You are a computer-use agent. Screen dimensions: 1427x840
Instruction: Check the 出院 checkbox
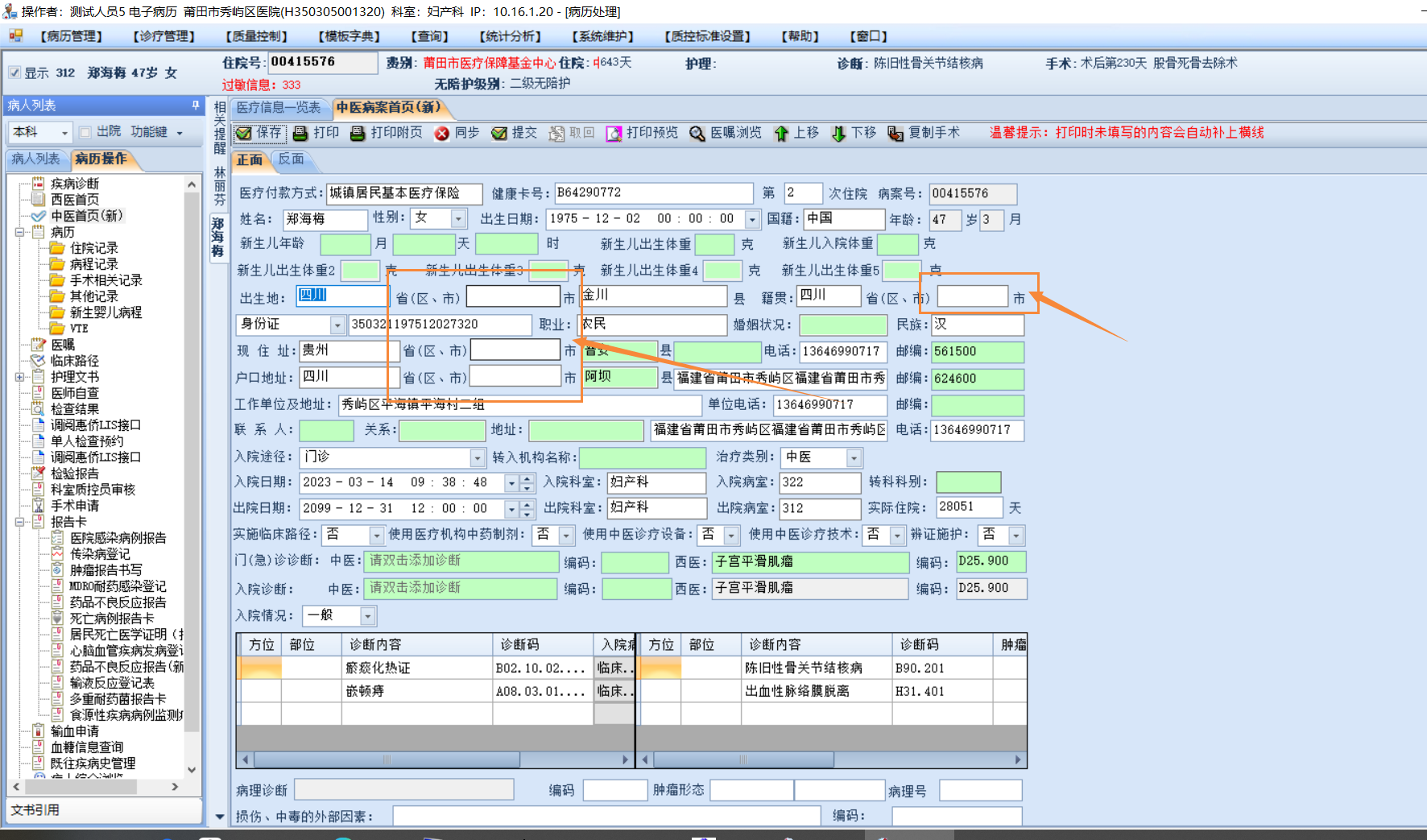[x=85, y=132]
